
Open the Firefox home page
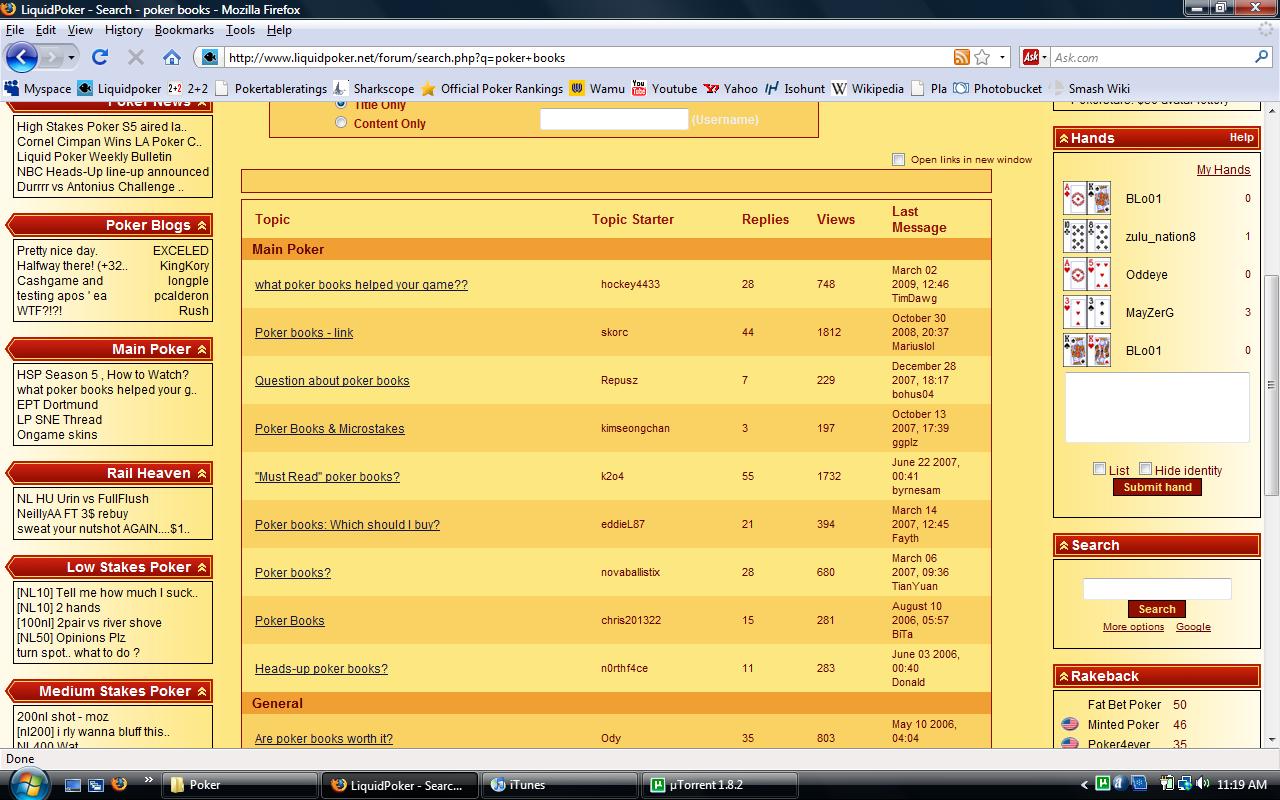[172, 57]
